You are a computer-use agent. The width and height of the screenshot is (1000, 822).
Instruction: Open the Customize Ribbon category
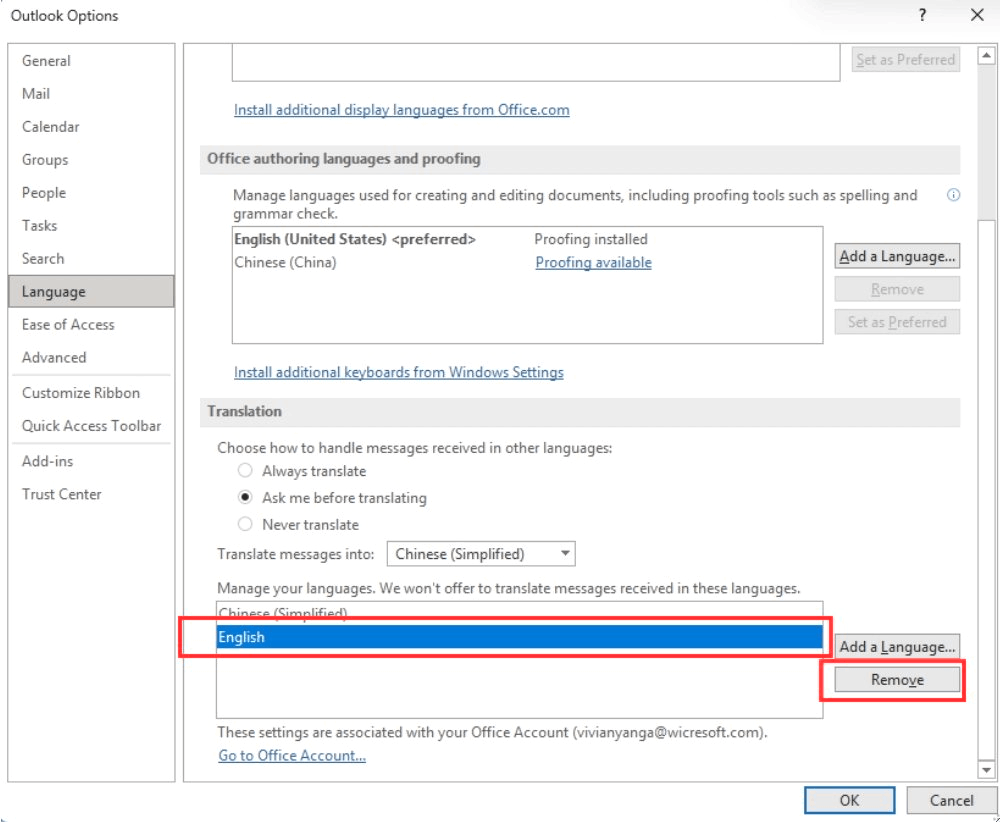click(91, 393)
